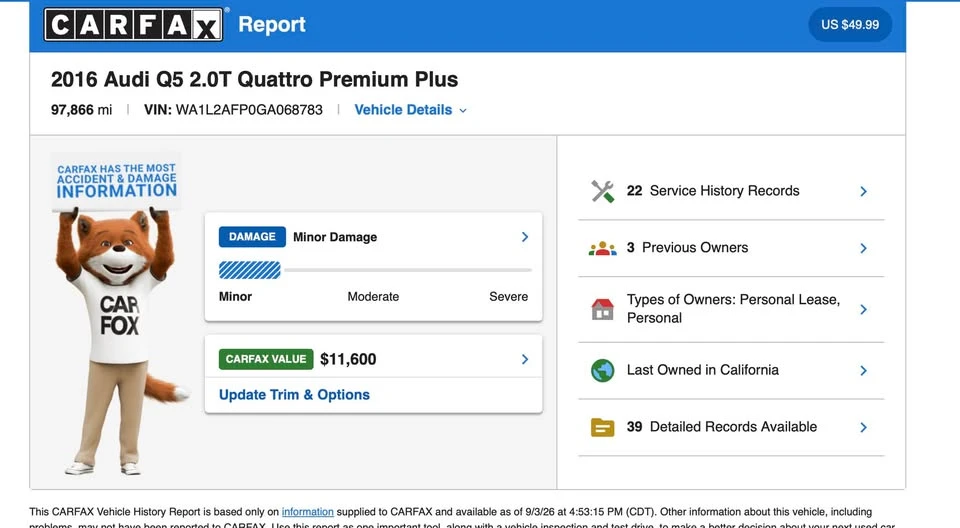Click the globe Last Owned icon

(602, 371)
